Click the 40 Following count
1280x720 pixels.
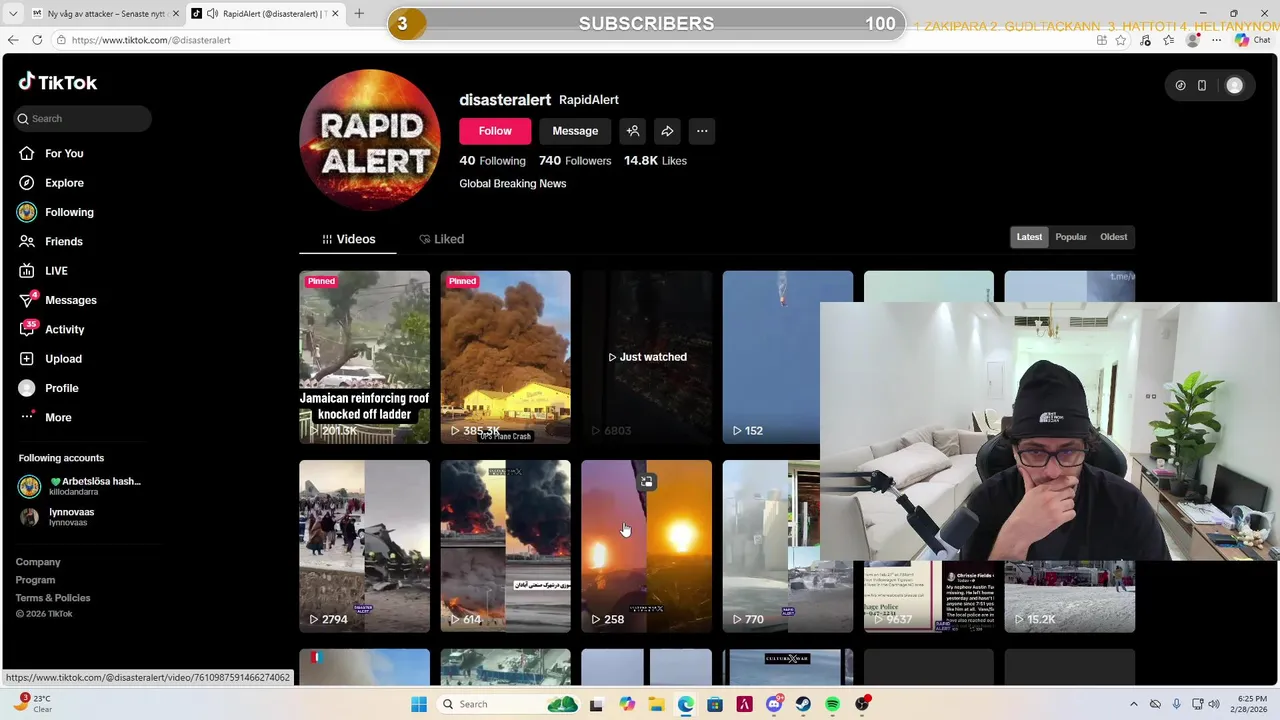pos(492,161)
